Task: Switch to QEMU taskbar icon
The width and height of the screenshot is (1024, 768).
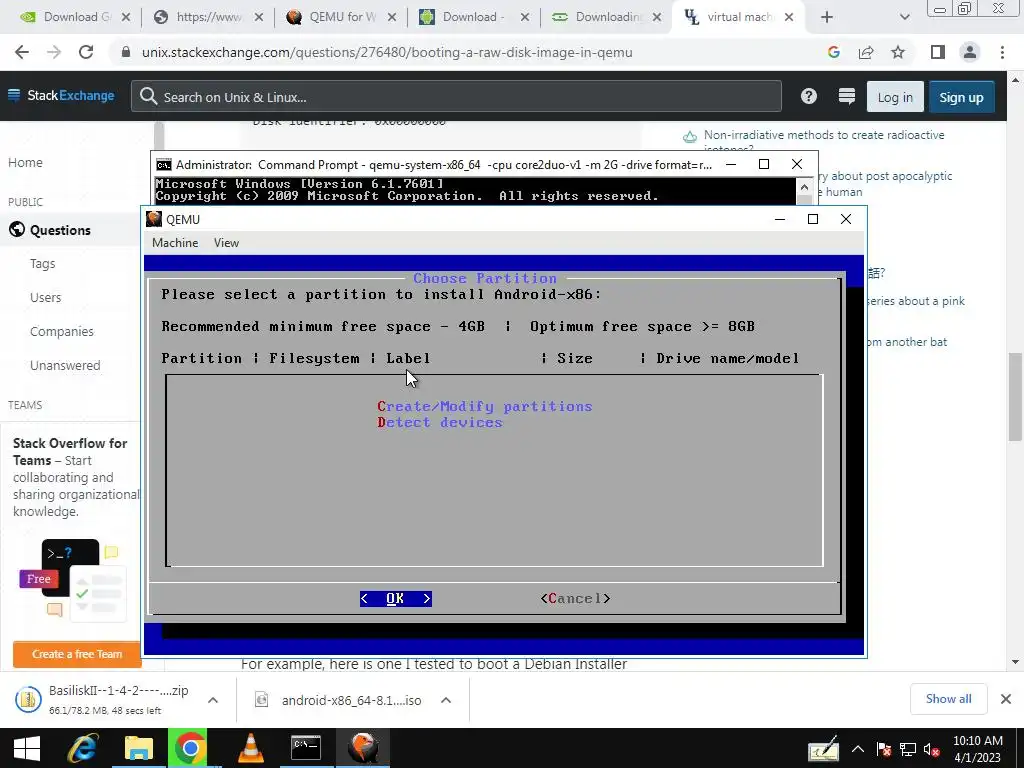Action: [x=363, y=748]
